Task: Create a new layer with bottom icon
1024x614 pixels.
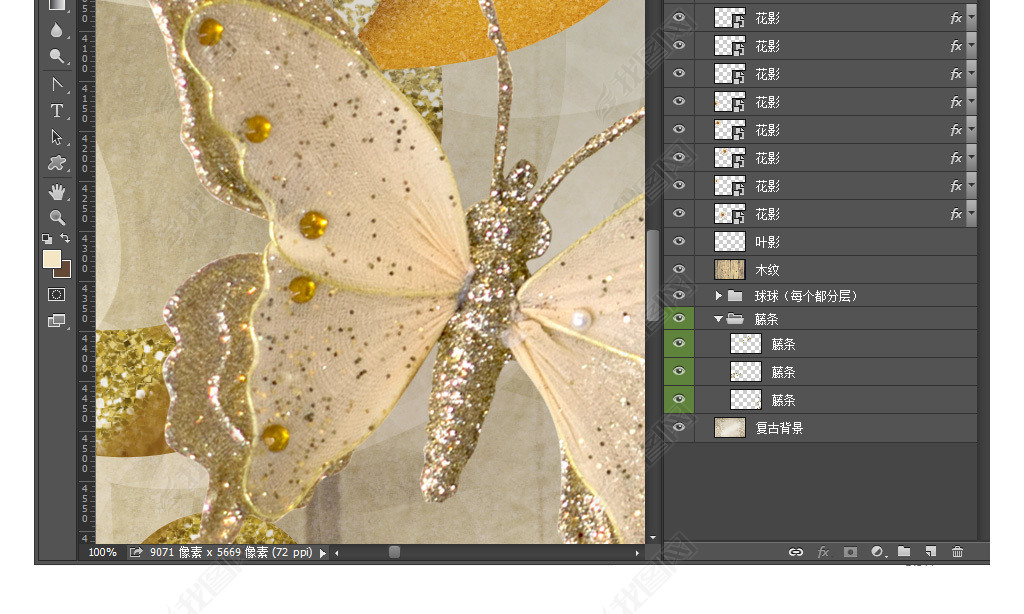Action: pyautogui.click(x=931, y=552)
